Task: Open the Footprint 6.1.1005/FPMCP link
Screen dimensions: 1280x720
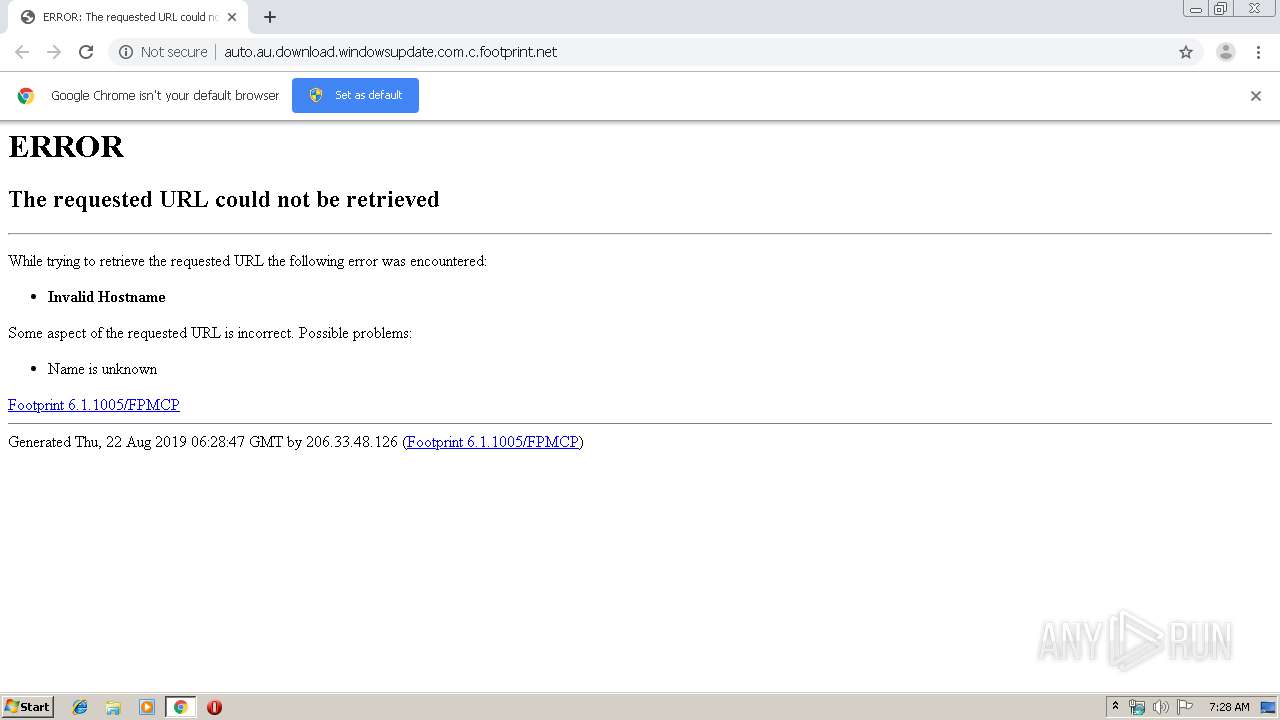Action: 94,405
